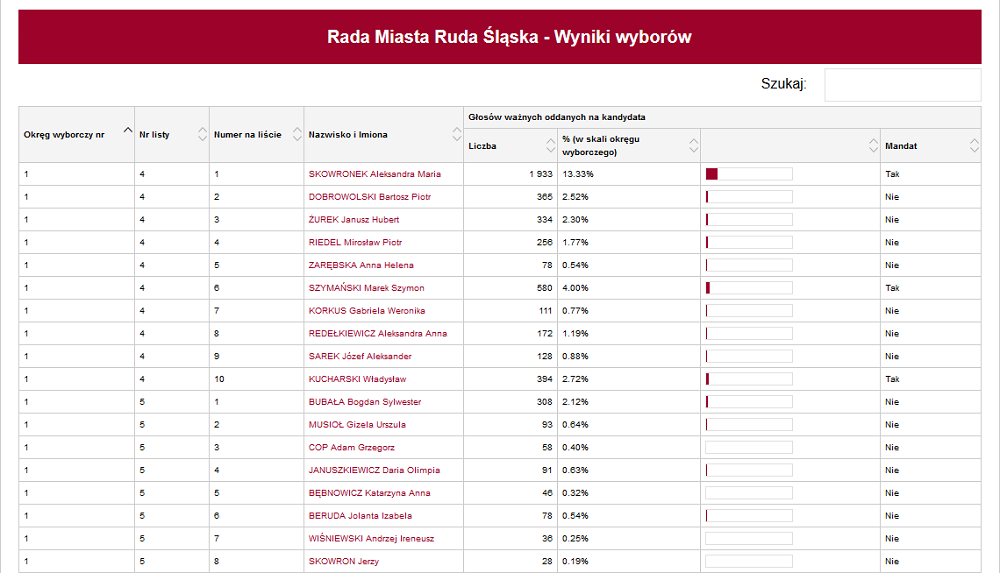Screen dimensions: 1000x573
Task: Open ZARĘBSKA Anna Helena candidate link
Action: point(361,265)
